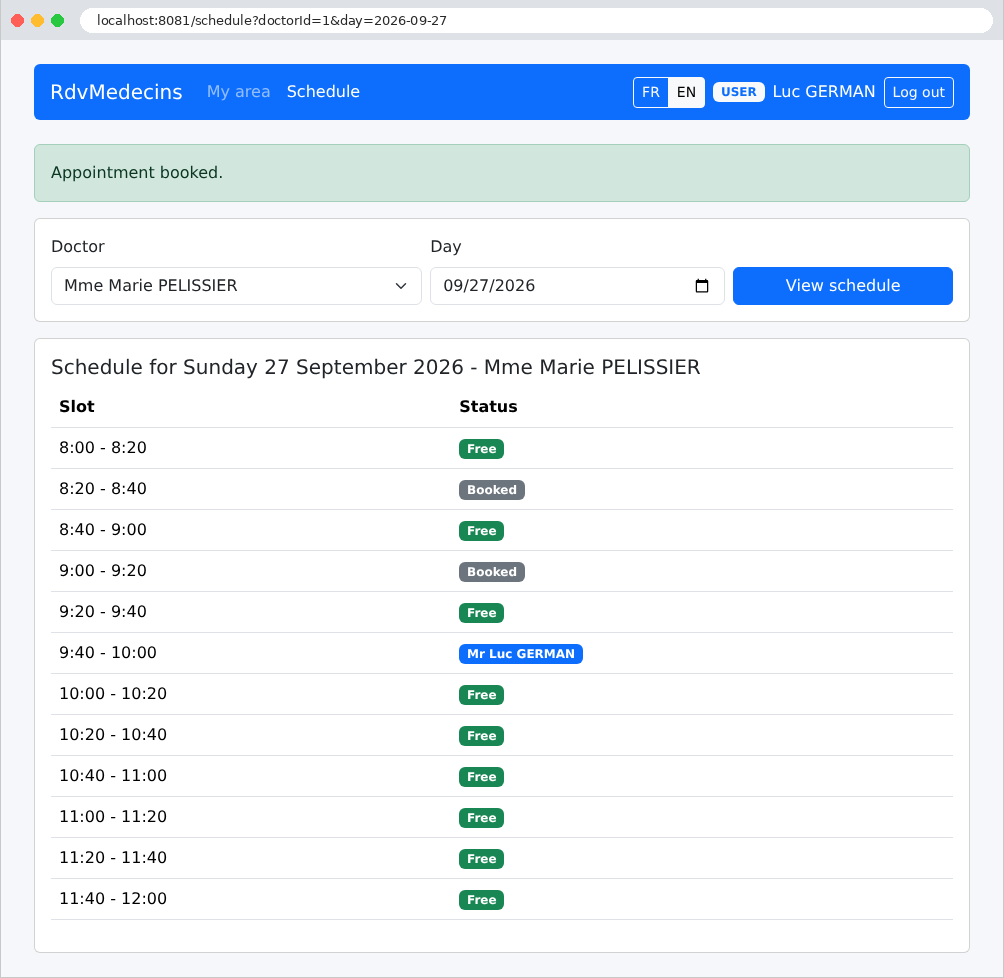Click the browser address bar

(536, 20)
